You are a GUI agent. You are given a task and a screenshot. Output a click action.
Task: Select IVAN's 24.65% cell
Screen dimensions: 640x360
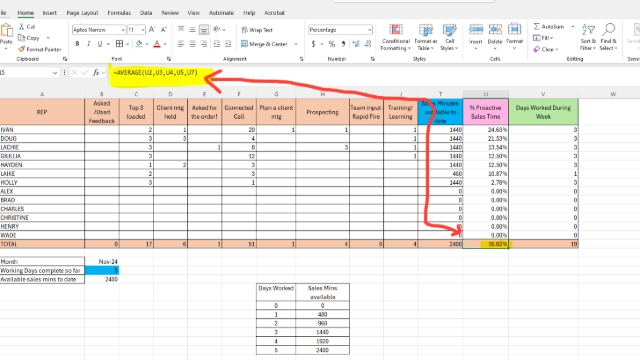pos(485,130)
